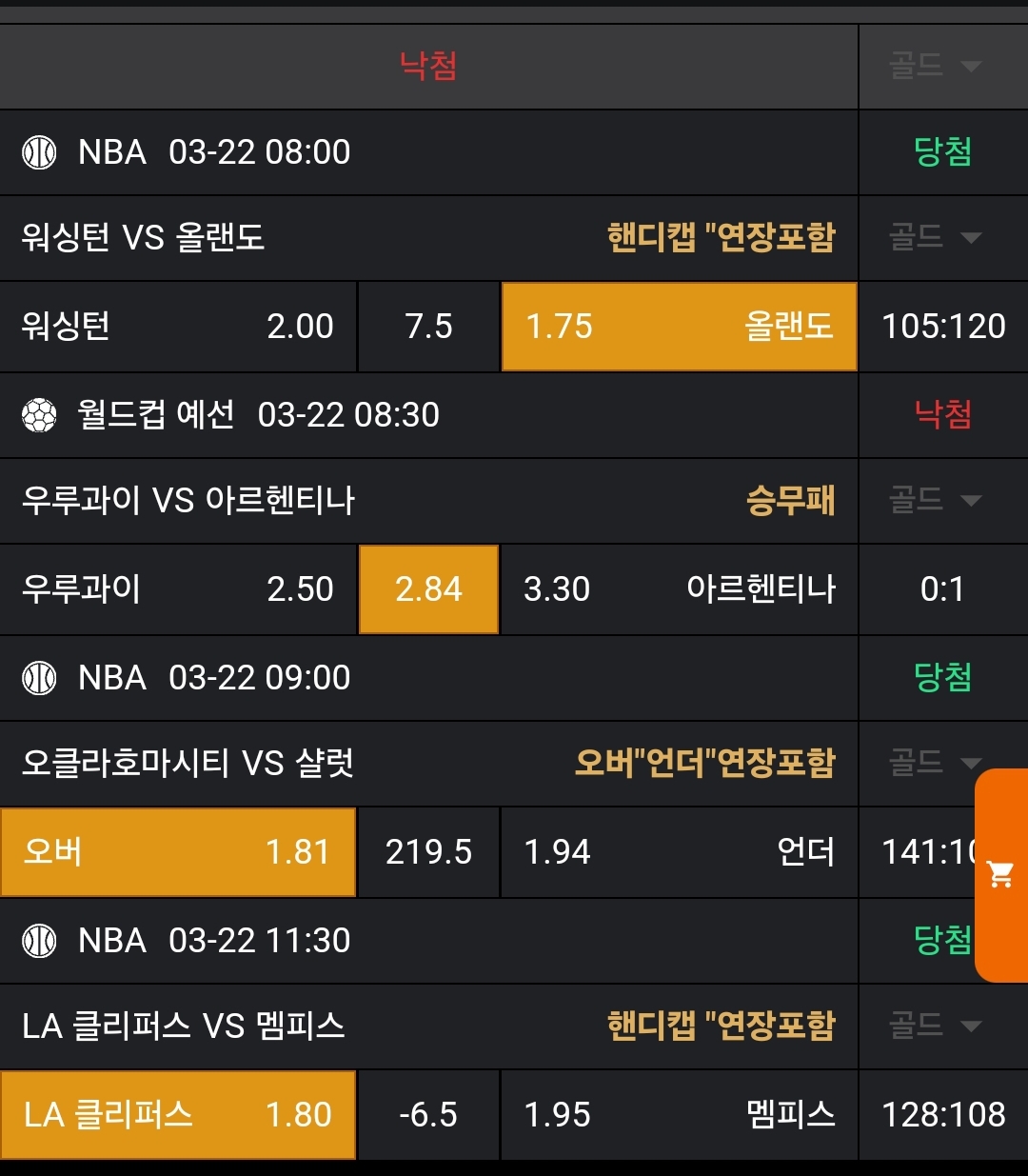Tap the orange shopping cart icon
Viewport: 1028px width, 1176px height.
[1000, 874]
